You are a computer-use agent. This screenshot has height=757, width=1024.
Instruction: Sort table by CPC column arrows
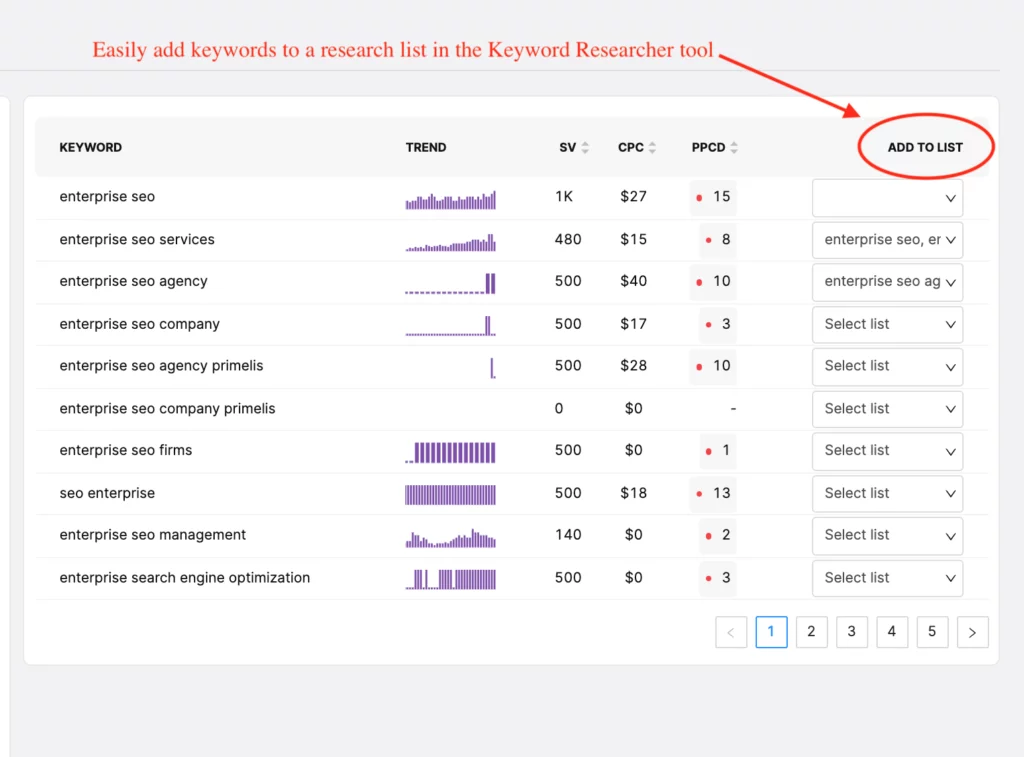click(x=652, y=148)
